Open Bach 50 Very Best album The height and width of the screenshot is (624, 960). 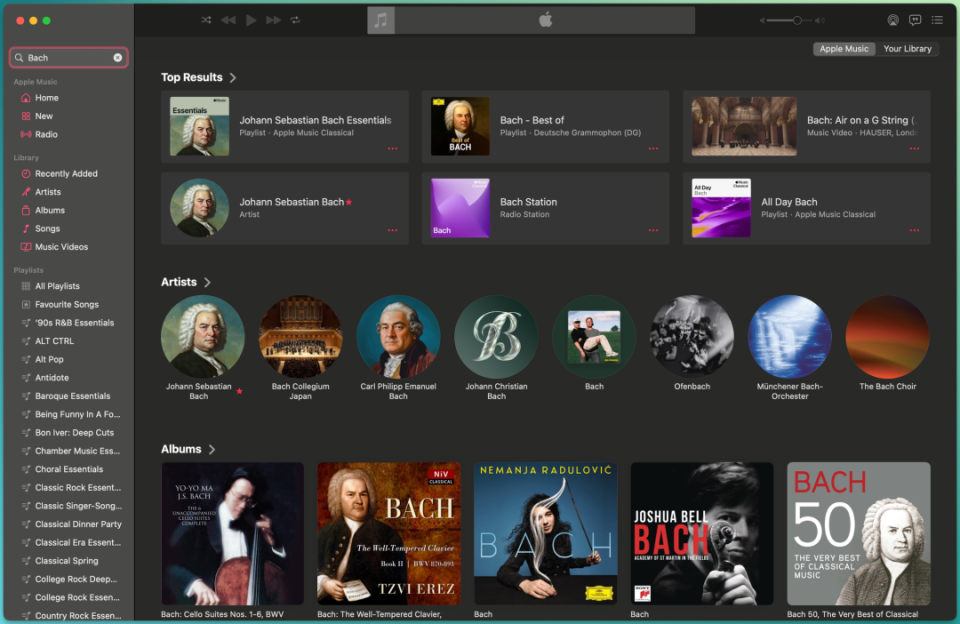(859, 534)
